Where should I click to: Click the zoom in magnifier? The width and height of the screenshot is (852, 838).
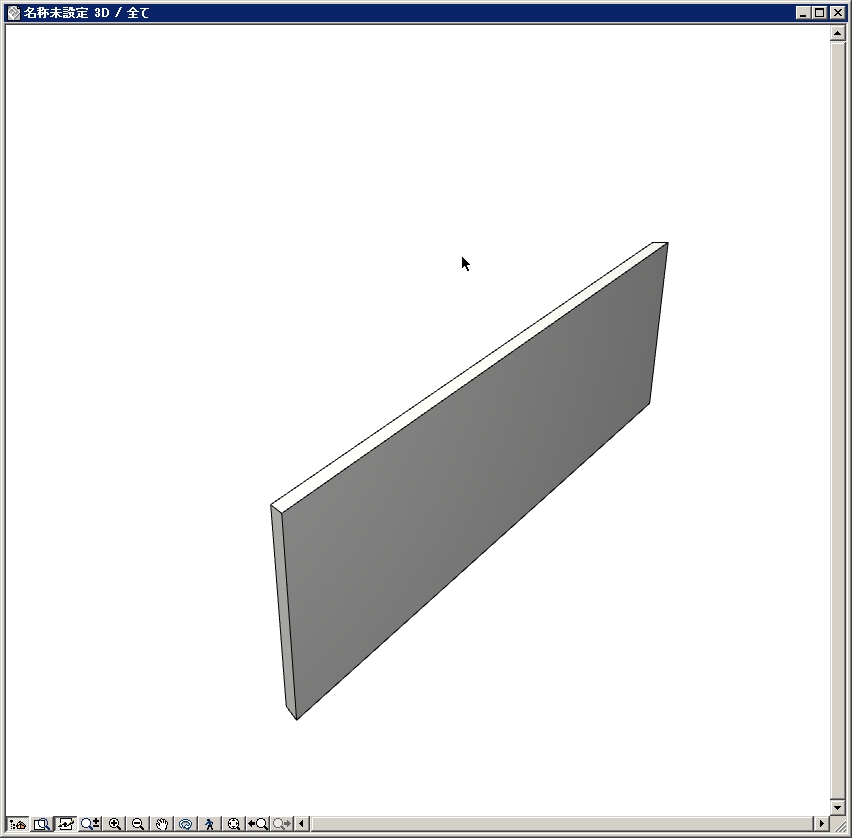pyautogui.click(x=114, y=824)
